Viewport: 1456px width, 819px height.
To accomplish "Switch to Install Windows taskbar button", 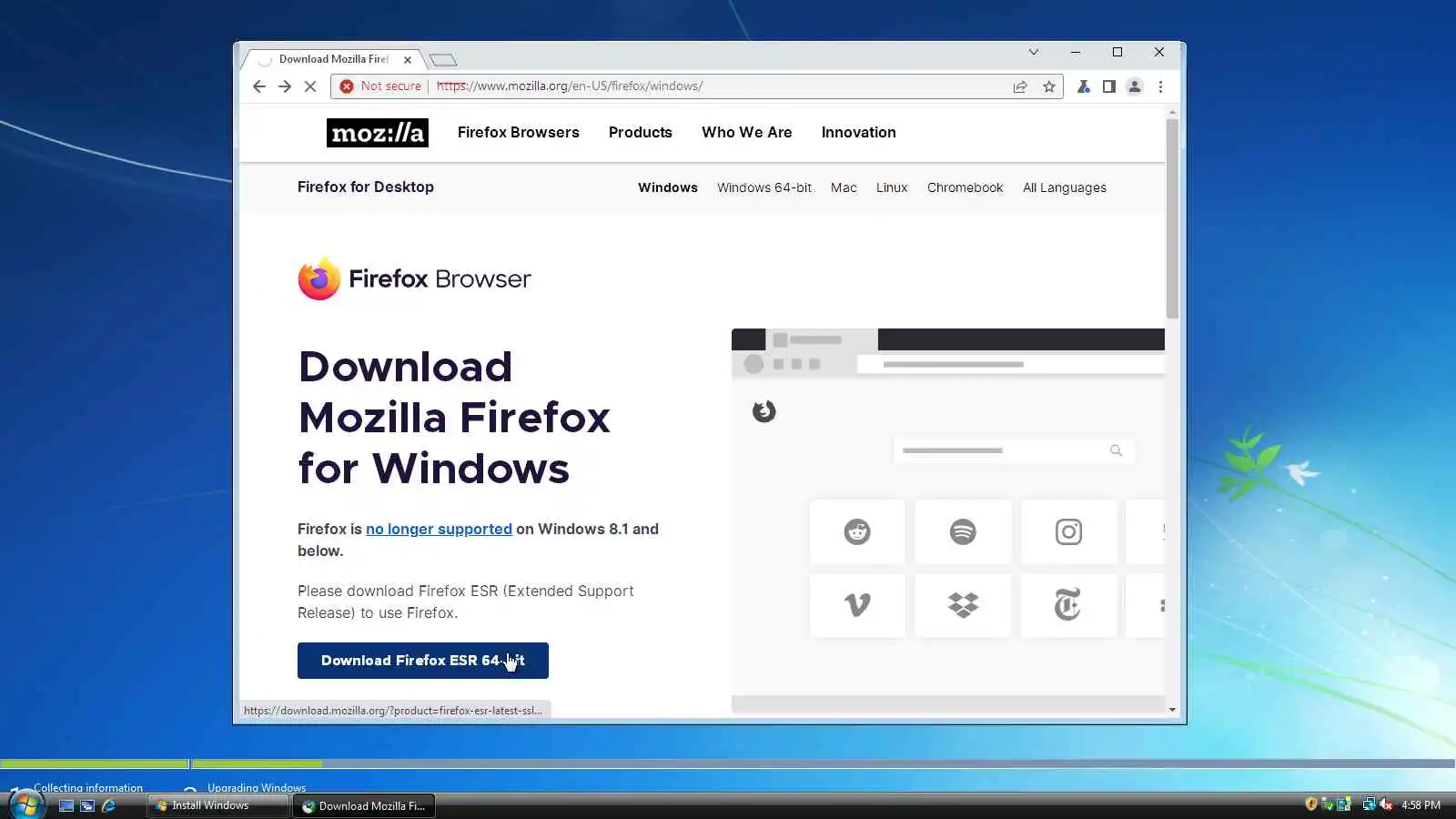I will (217, 805).
